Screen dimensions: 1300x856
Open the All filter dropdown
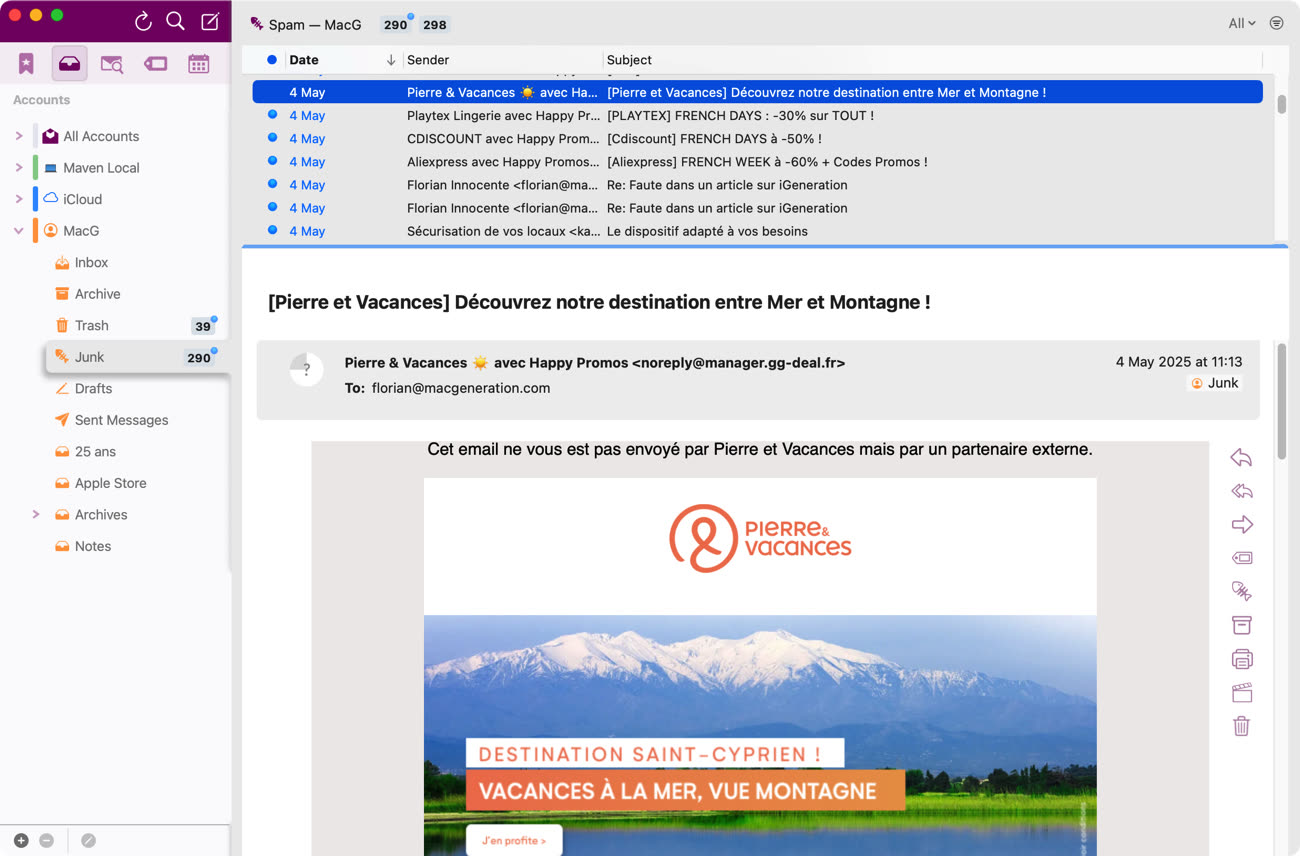(1242, 23)
